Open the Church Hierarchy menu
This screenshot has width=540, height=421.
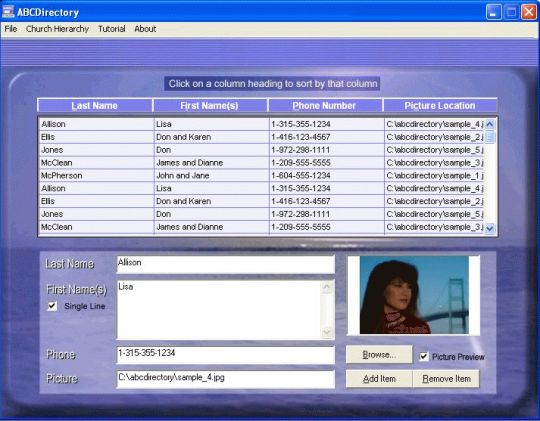(57, 29)
